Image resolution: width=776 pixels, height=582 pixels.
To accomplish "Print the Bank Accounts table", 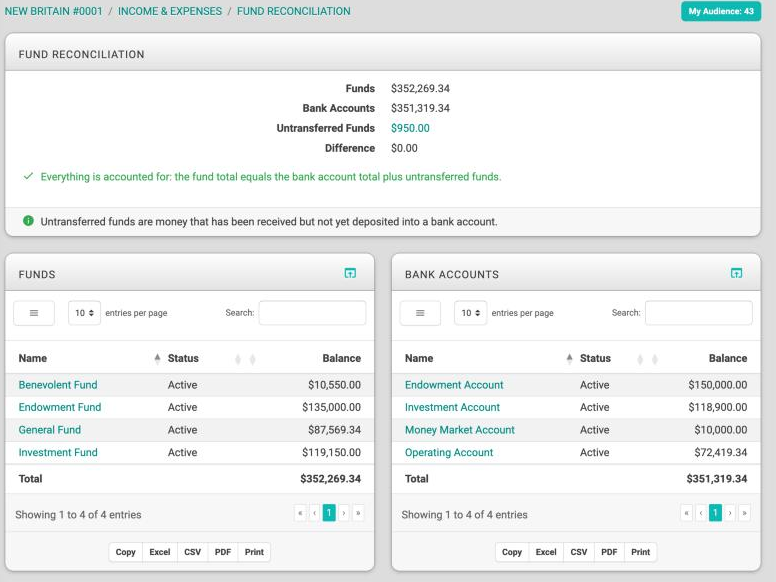I will click(640, 552).
